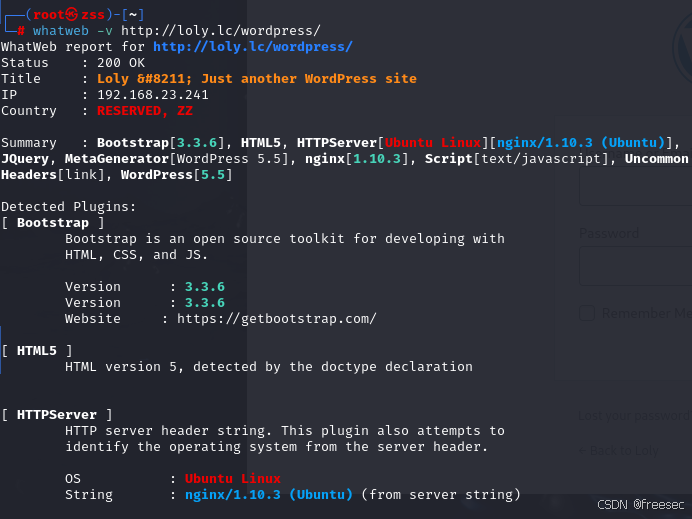Select blue nginx/1.10.3 (Ubuntu) in Summary

pos(581,143)
